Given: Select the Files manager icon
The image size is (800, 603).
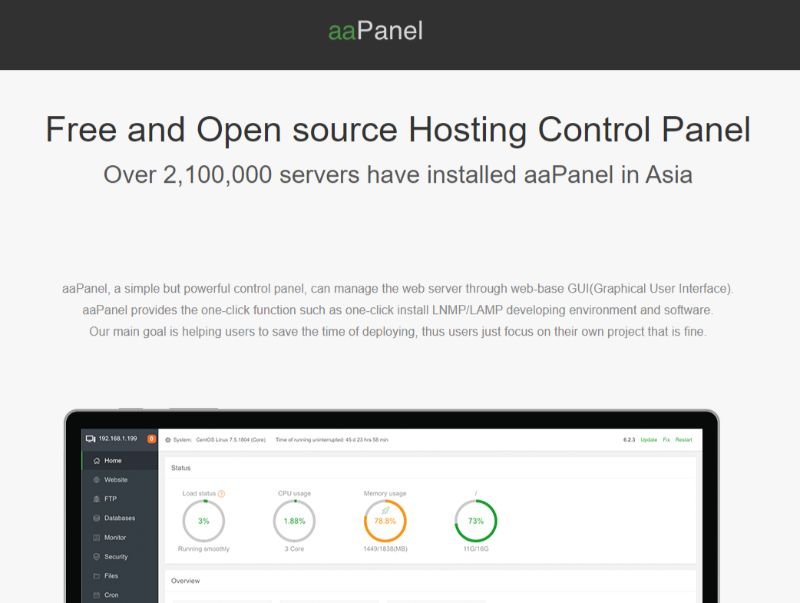Looking at the screenshot, I should point(95,576).
